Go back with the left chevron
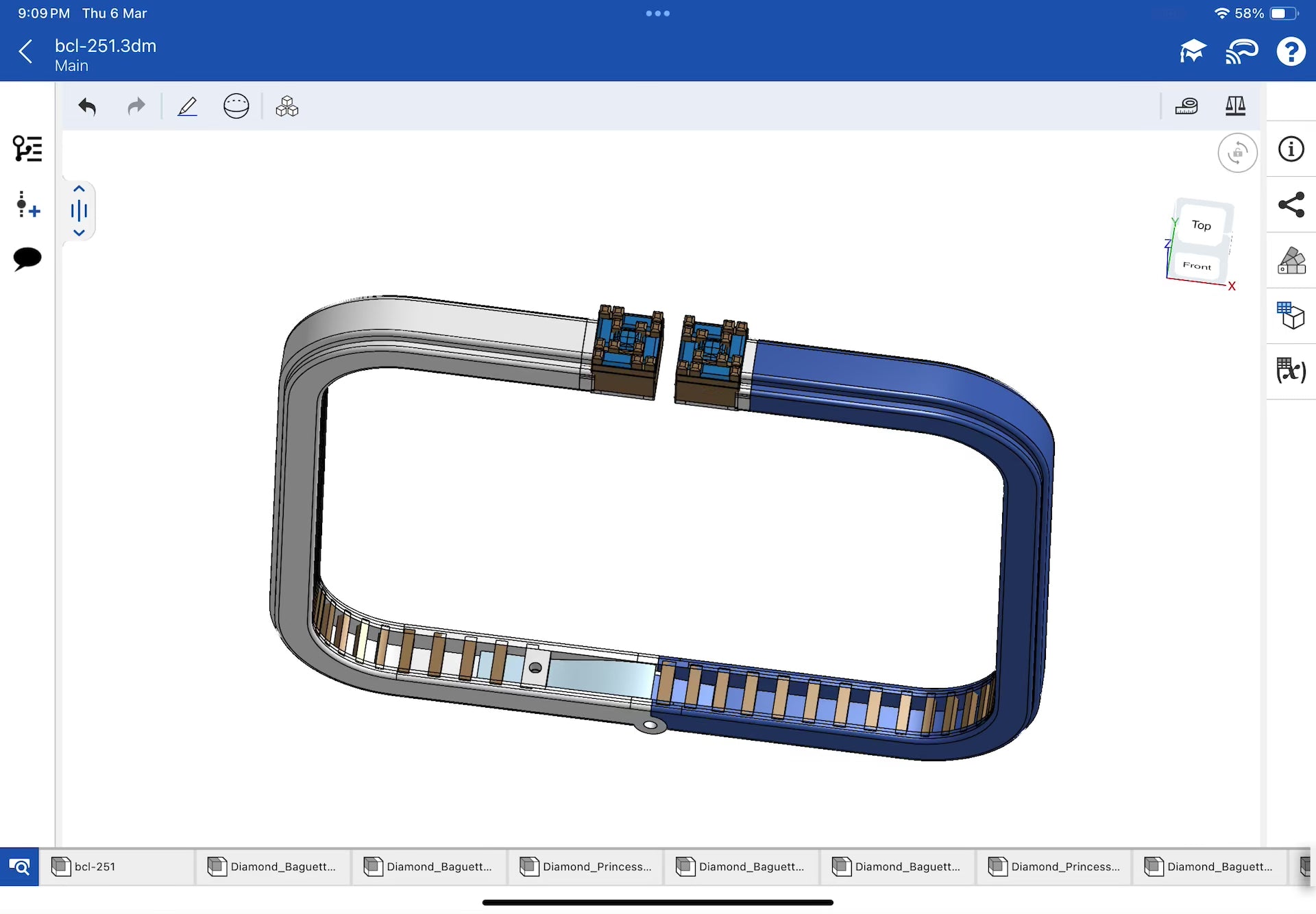This screenshot has height=914, width=1316. coord(26,51)
